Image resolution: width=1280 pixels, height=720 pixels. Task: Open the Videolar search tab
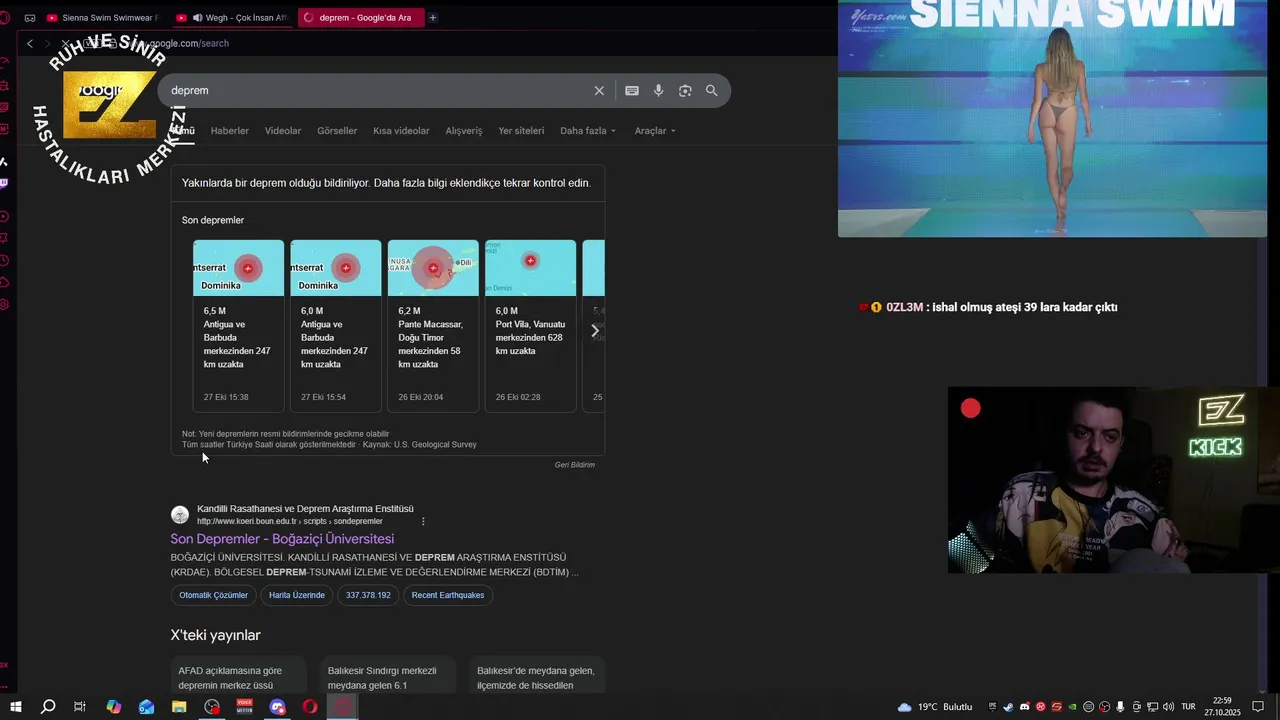[x=283, y=131]
